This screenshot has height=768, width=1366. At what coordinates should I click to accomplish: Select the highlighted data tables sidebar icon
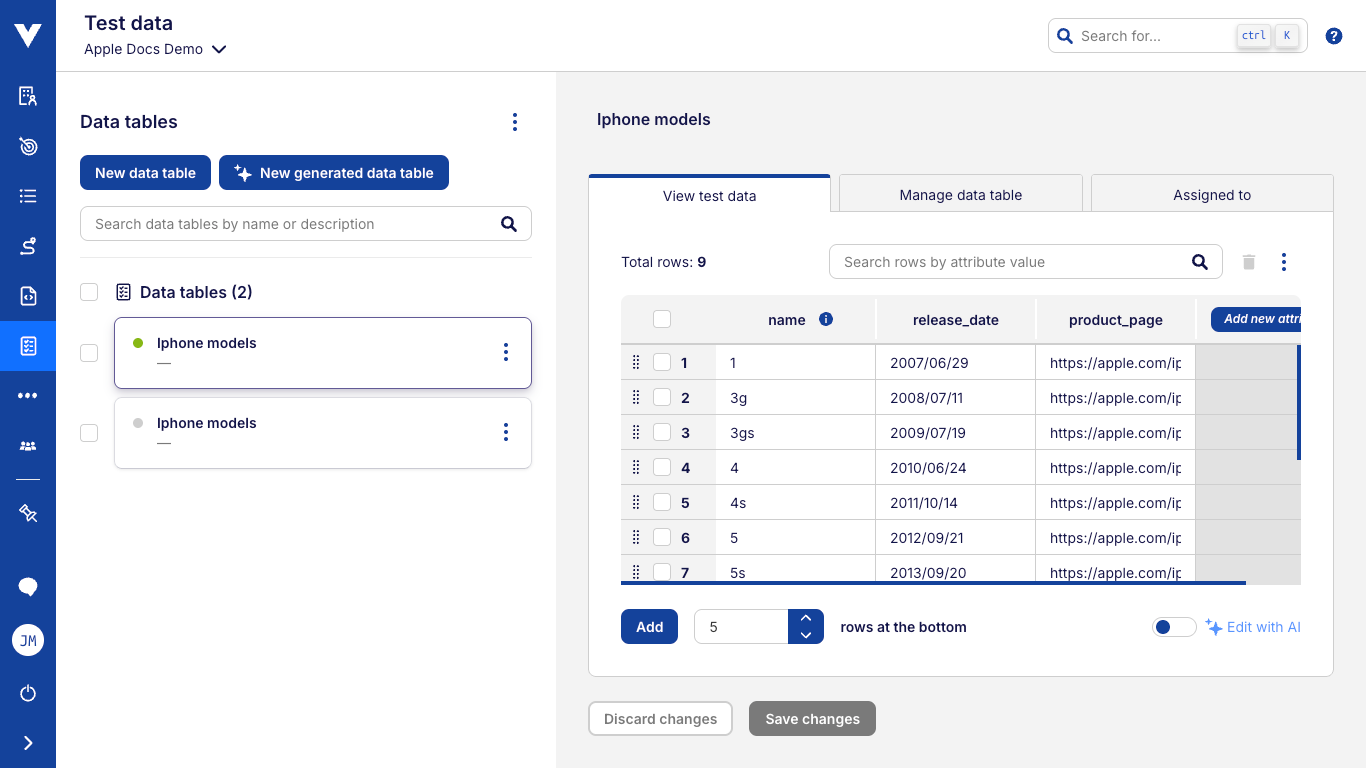27,346
